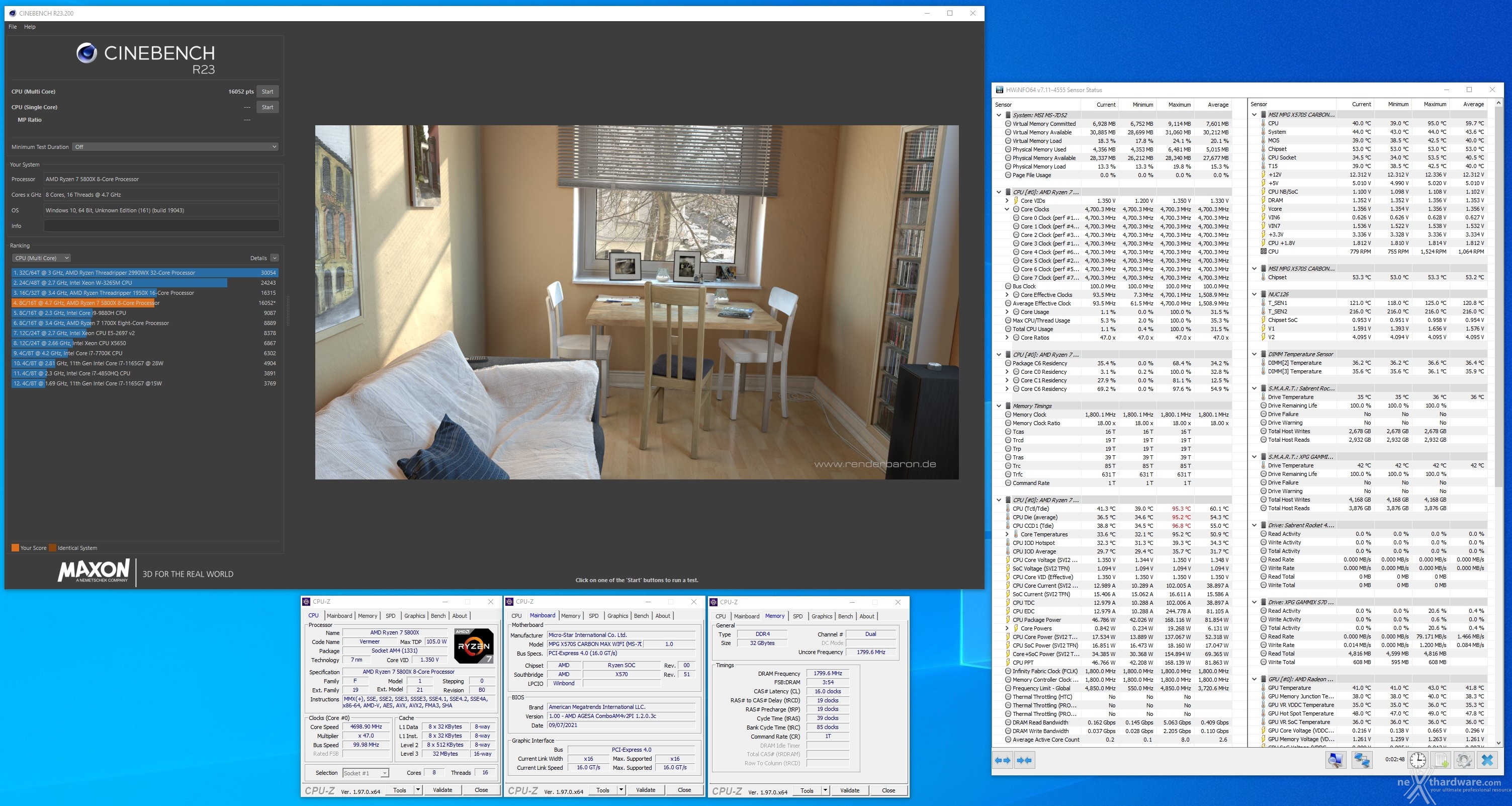The image size is (1512, 806).
Task: Collapse GPU [#0]: AMD Radeon group
Action: click(1255, 679)
